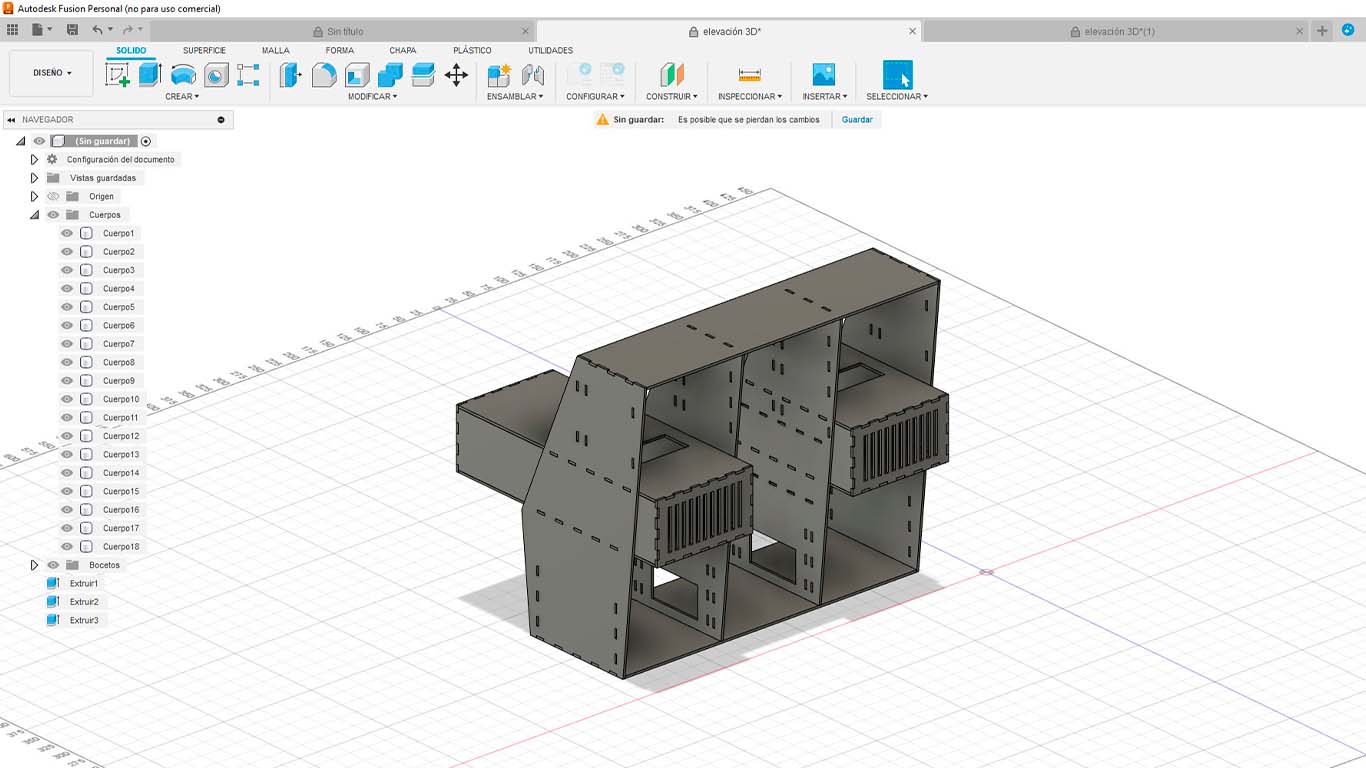Viewport: 1366px width, 768px height.
Task: Toggle visibility of Cuerpo9
Action: click(x=67, y=381)
